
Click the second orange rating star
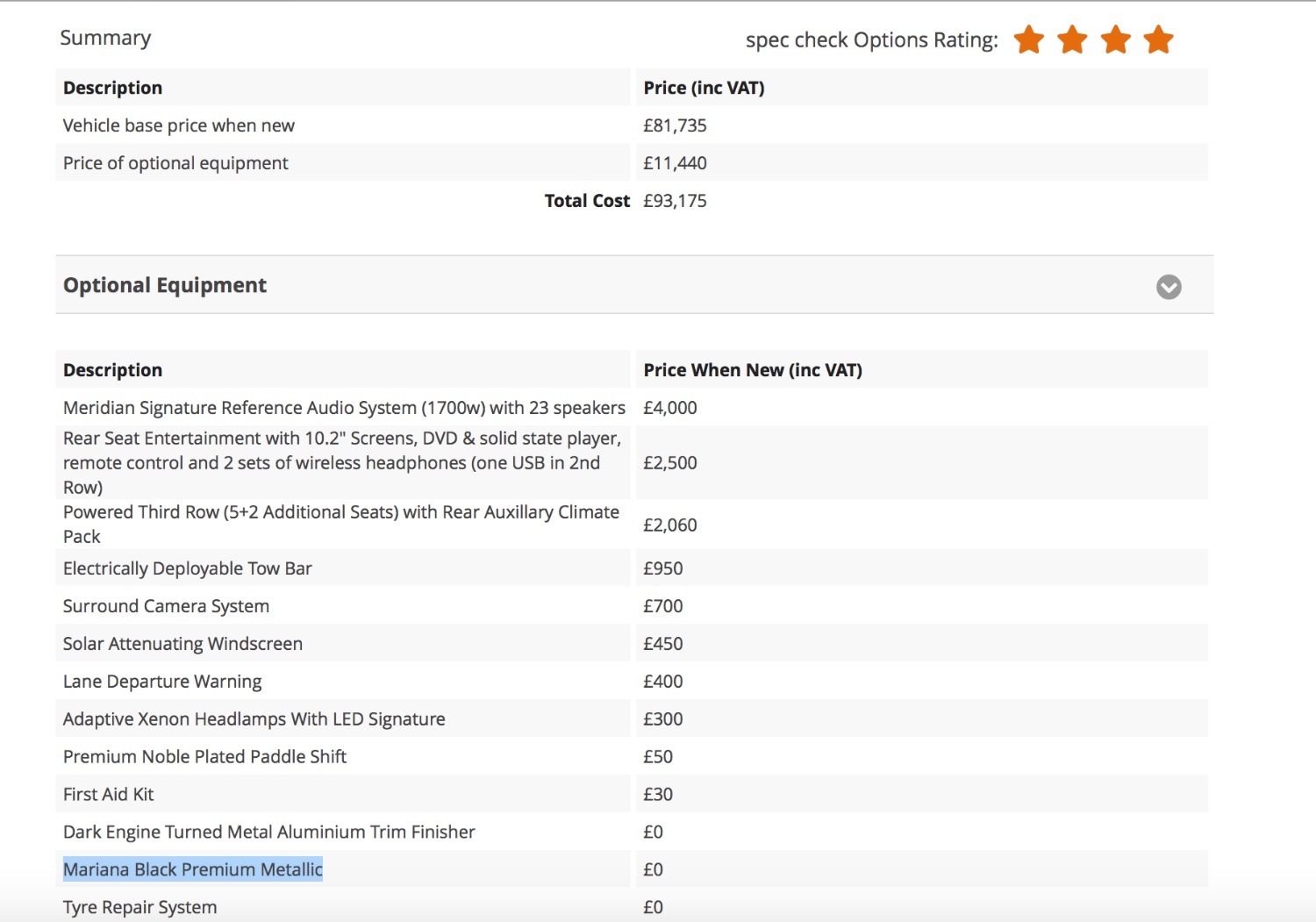pyautogui.click(x=1072, y=39)
